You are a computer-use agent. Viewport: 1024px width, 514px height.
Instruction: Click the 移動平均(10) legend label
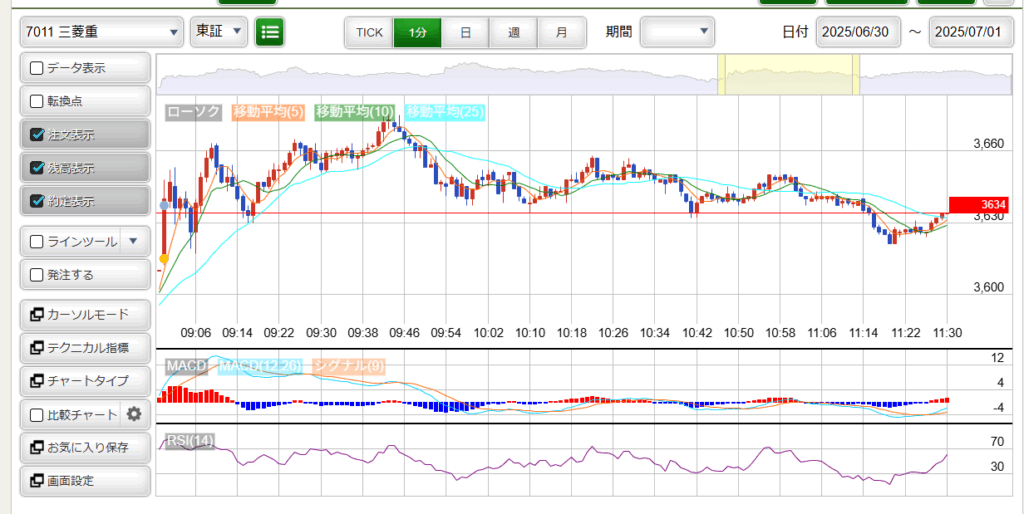point(355,112)
